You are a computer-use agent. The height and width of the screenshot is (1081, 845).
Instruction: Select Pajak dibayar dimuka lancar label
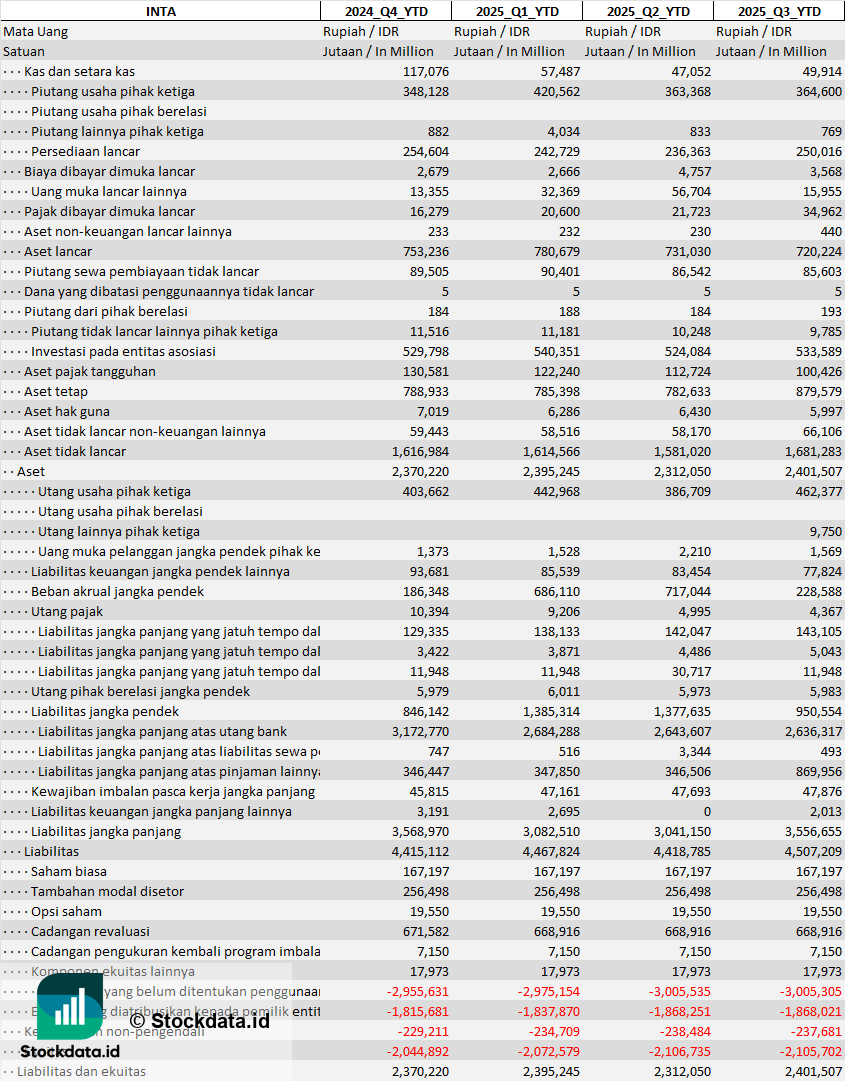(x=110, y=212)
